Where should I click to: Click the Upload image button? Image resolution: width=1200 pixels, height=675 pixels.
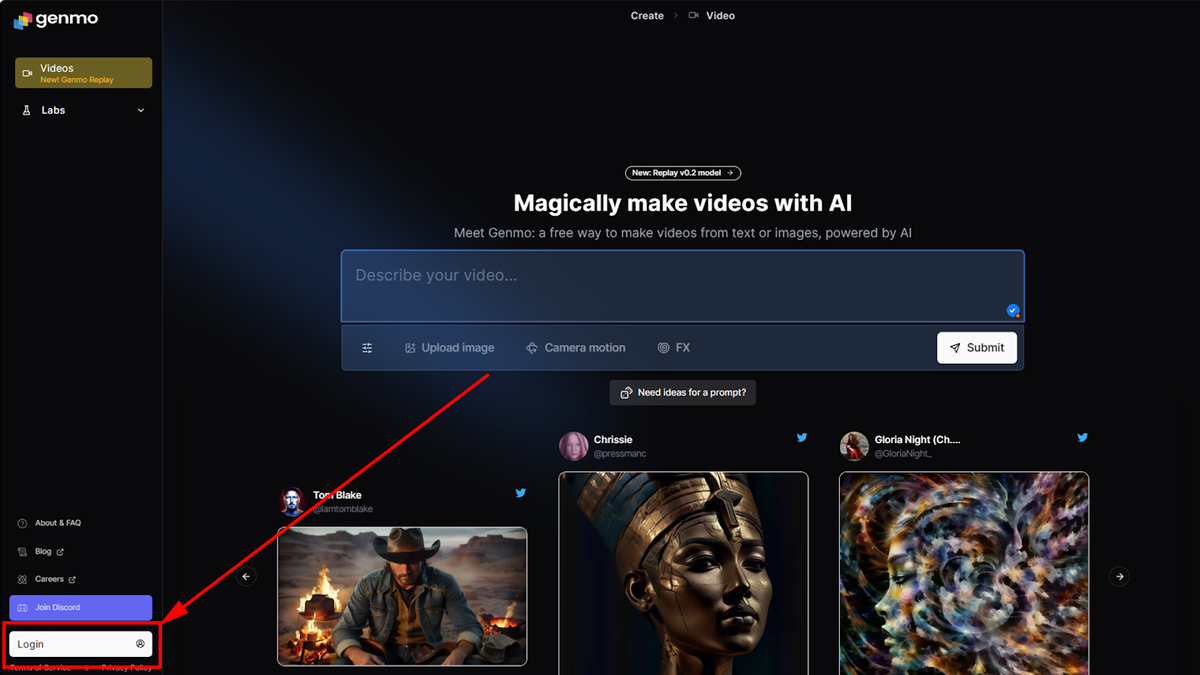(449, 348)
